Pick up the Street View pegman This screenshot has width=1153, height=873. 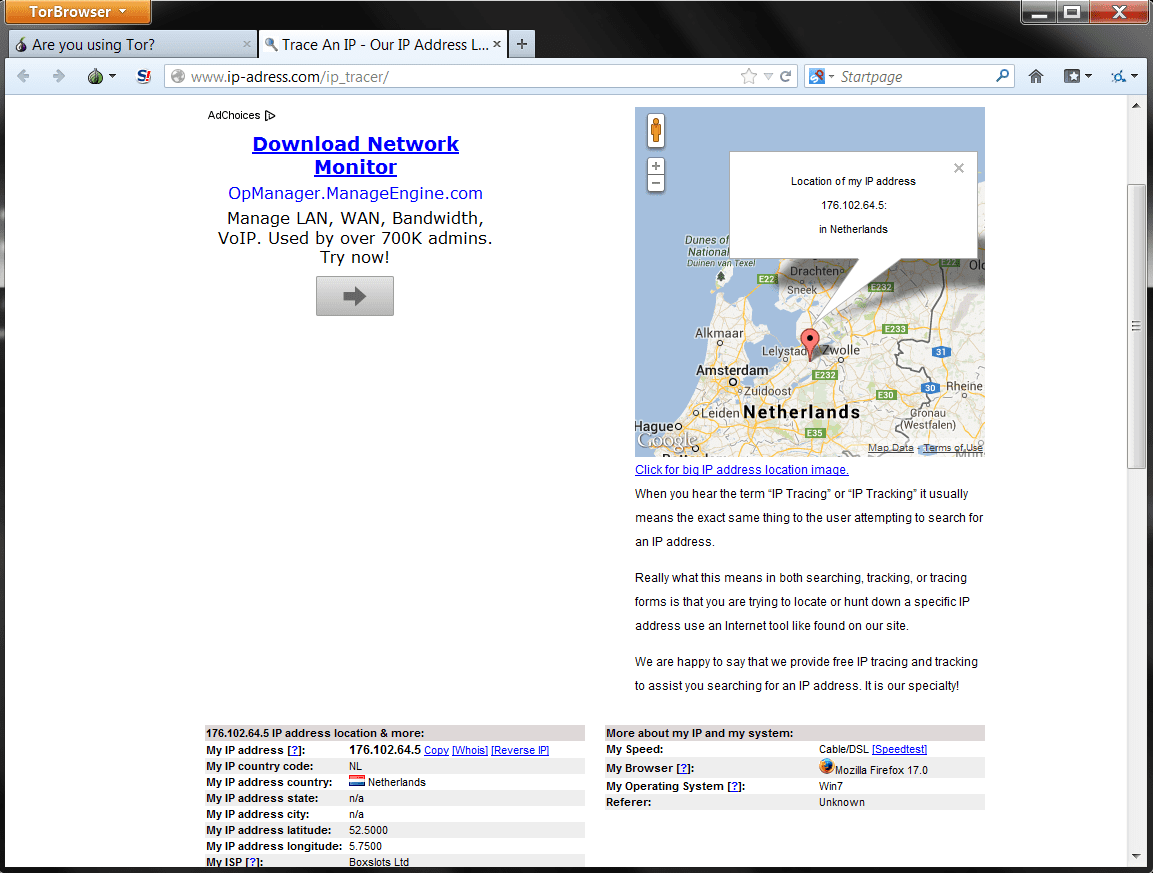click(656, 131)
